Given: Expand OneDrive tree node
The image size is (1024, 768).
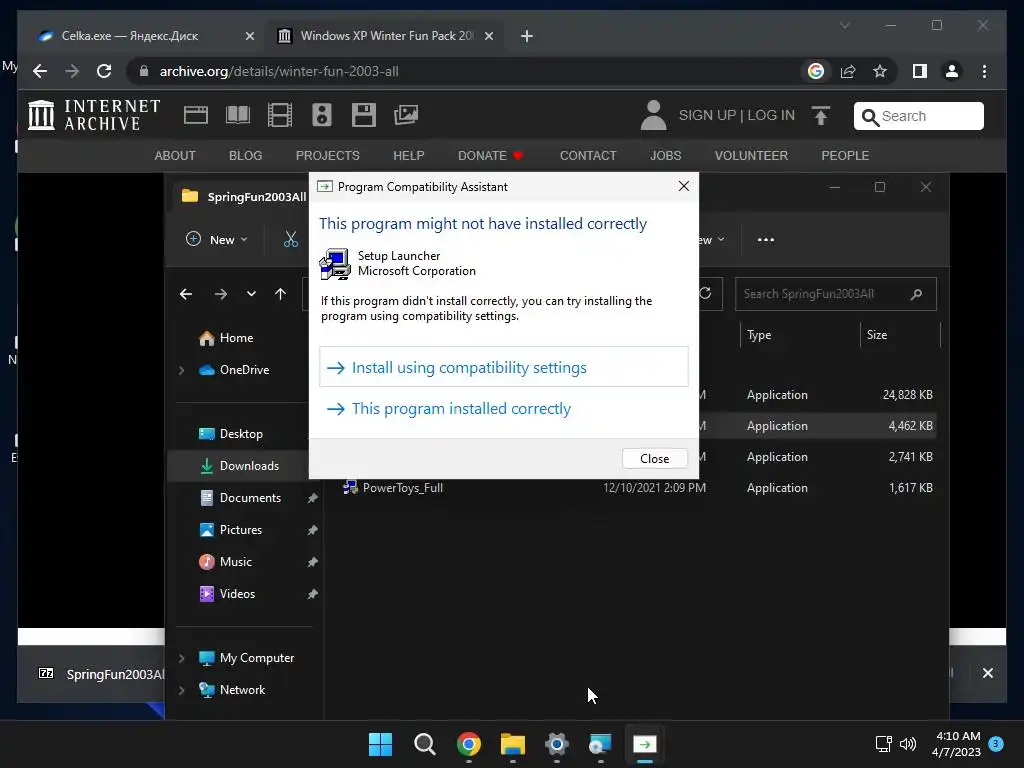Looking at the screenshot, I should click(182, 370).
